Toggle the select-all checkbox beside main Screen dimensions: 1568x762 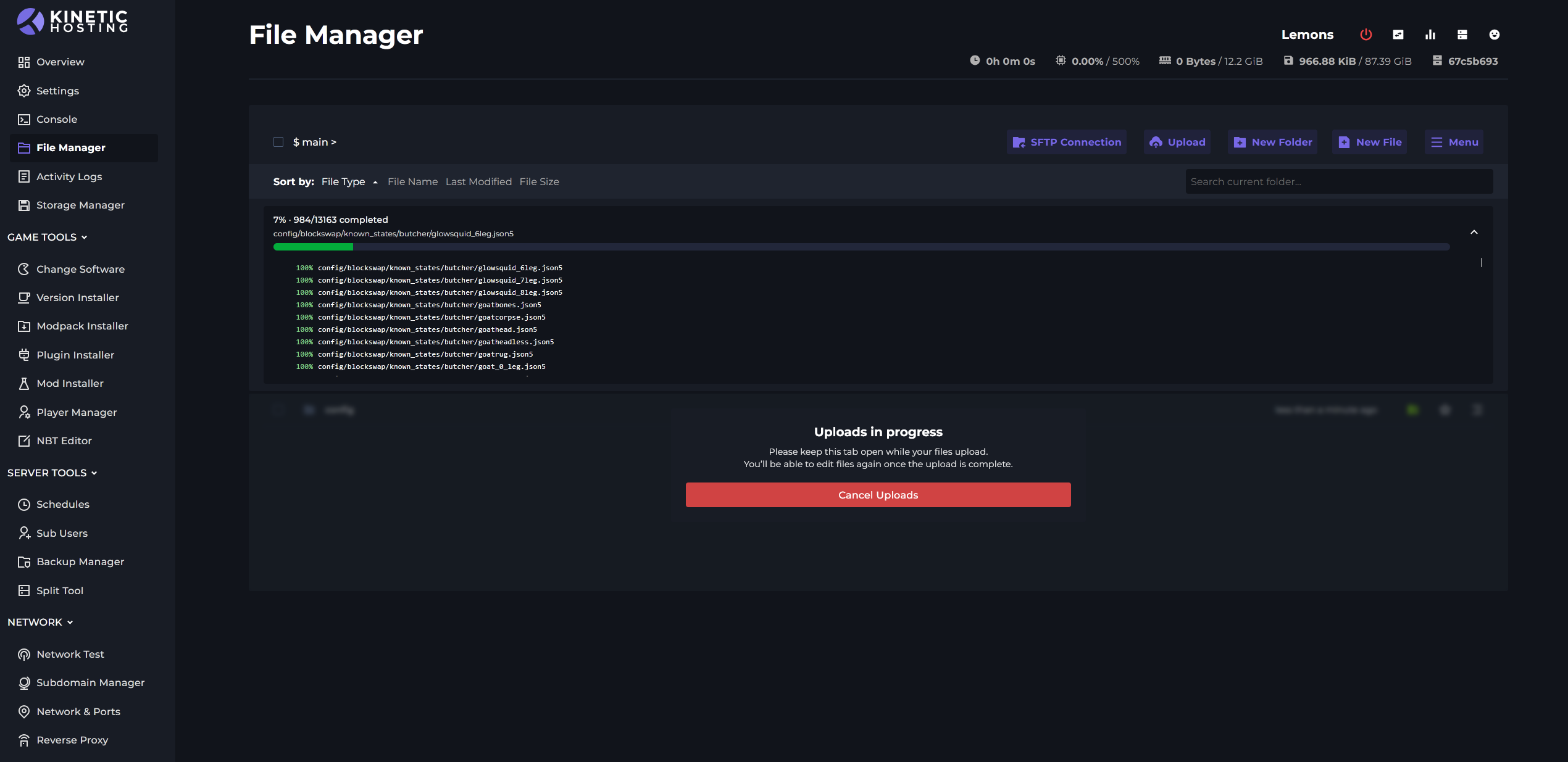[x=278, y=142]
